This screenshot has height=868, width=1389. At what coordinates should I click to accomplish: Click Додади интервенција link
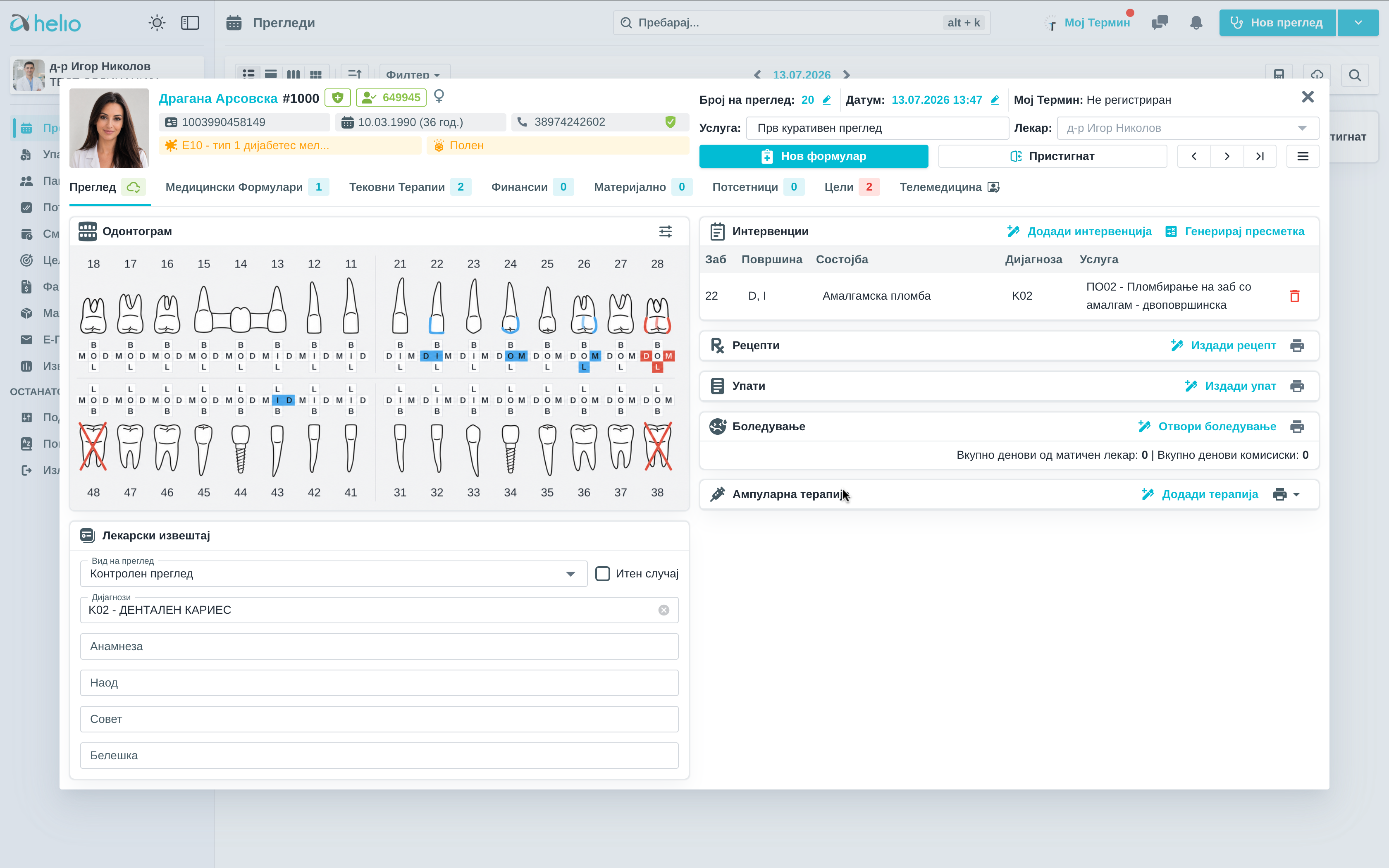click(x=1079, y=231)
